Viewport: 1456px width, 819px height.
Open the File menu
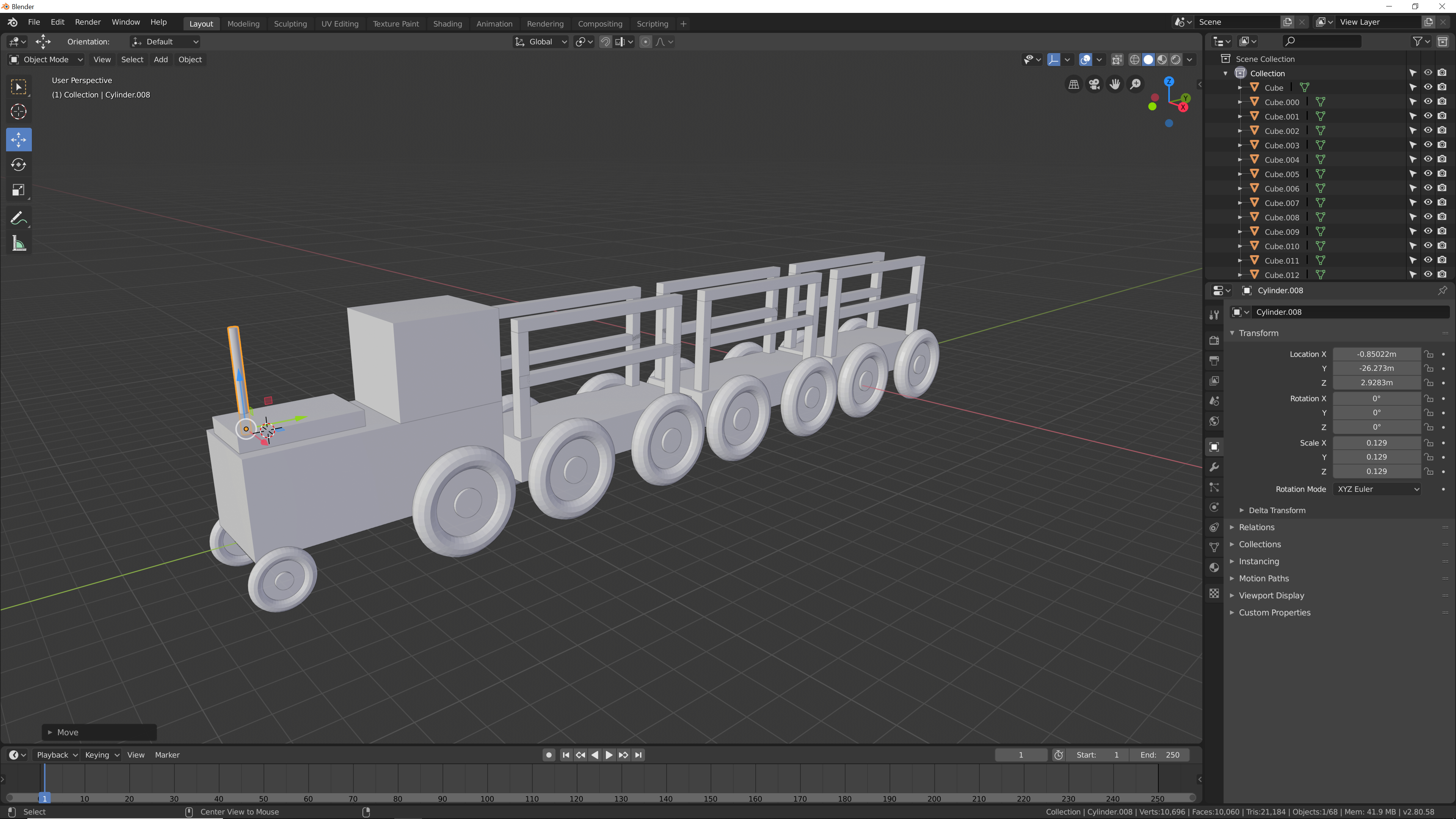34,22
